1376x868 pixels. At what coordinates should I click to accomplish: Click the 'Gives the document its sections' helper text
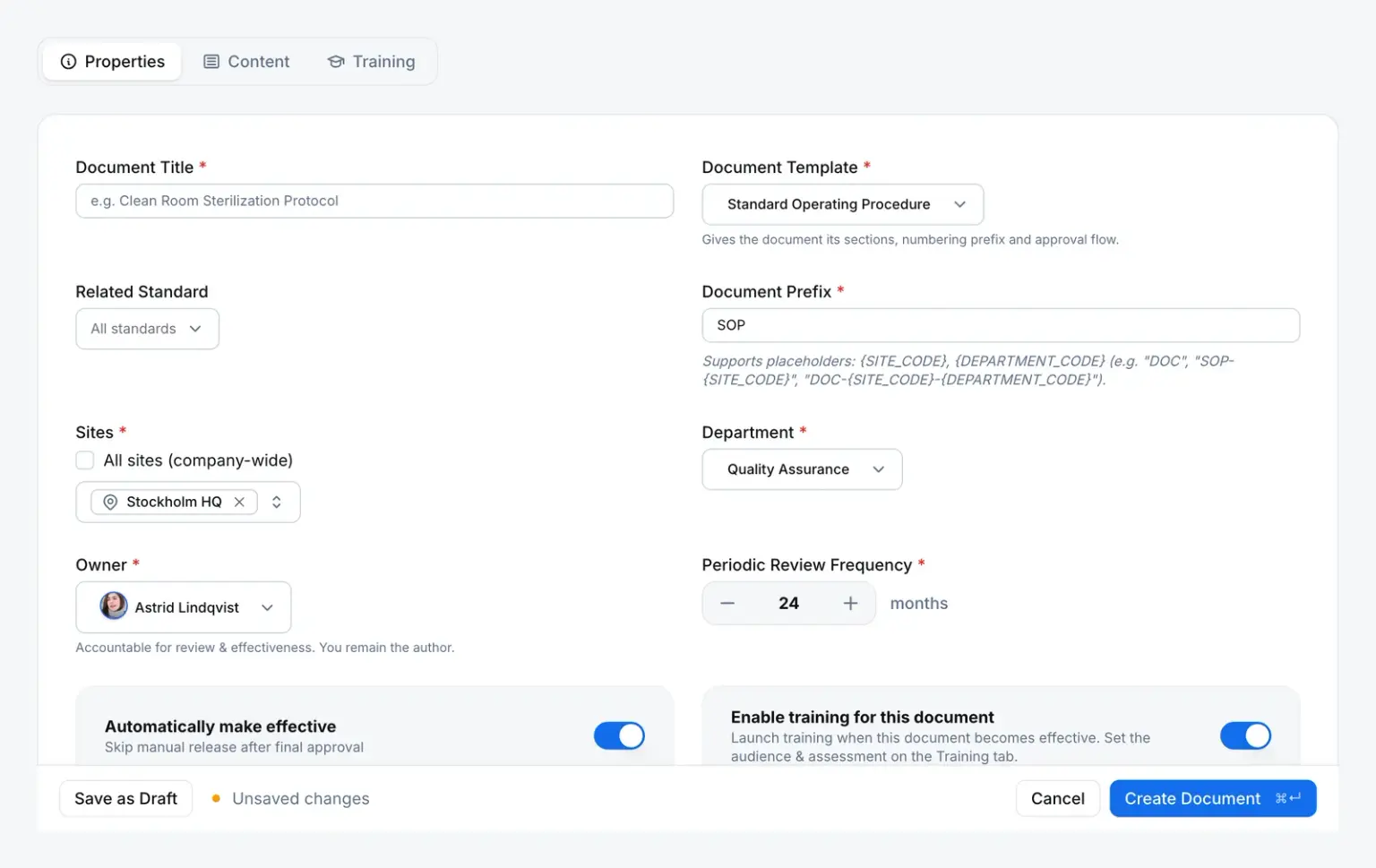point(910,239)
